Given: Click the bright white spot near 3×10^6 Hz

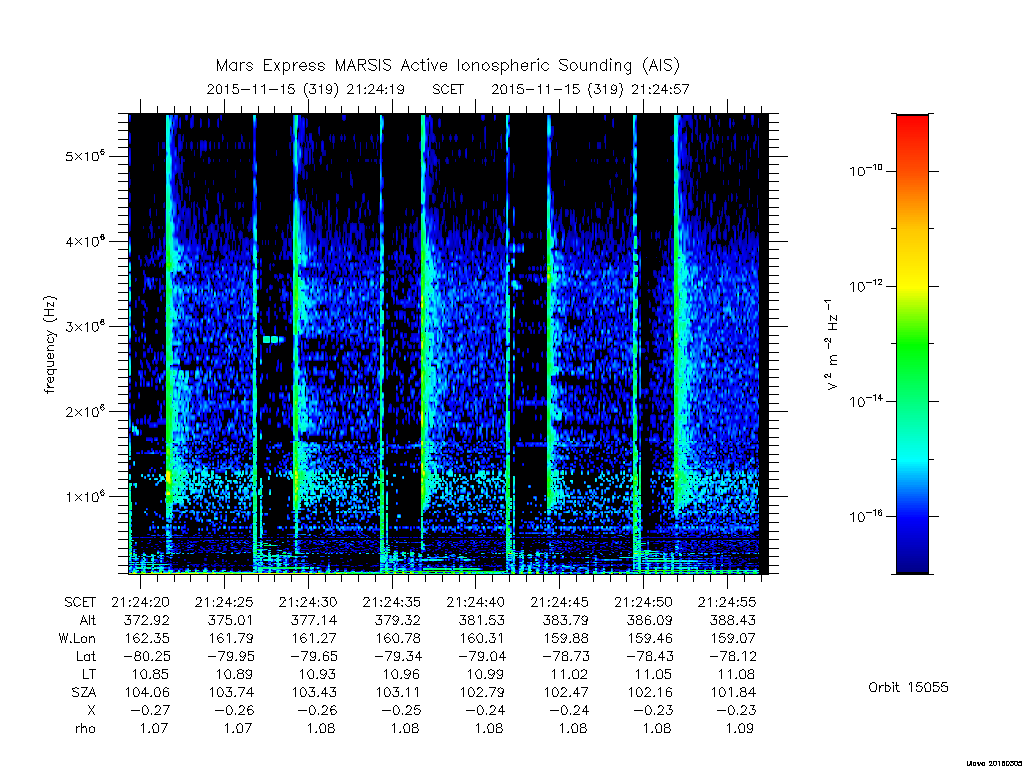Looking at the screenshot, I should (274, 340).
